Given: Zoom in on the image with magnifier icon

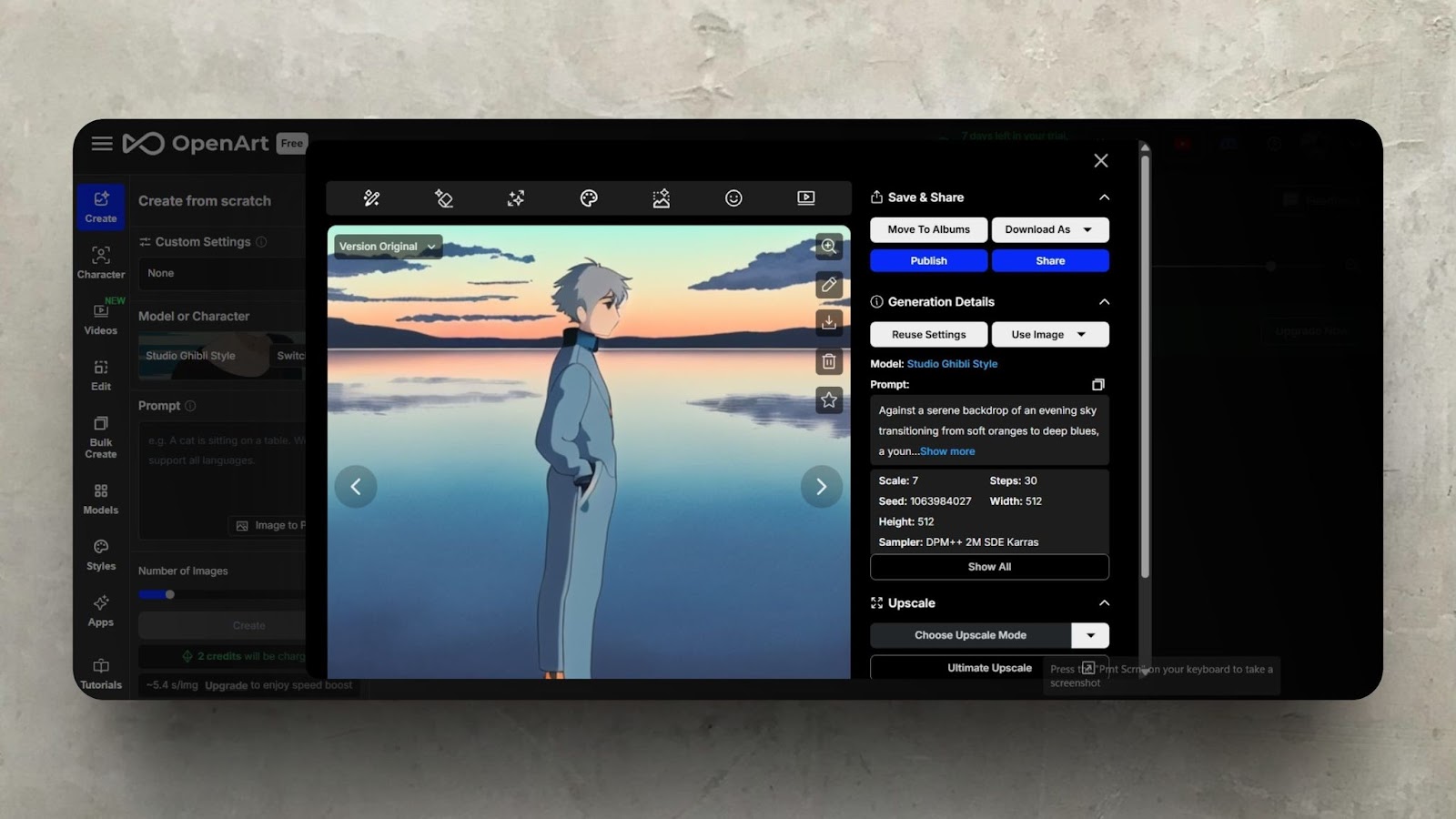Looking at the screenshot, I should click(829, 247).
